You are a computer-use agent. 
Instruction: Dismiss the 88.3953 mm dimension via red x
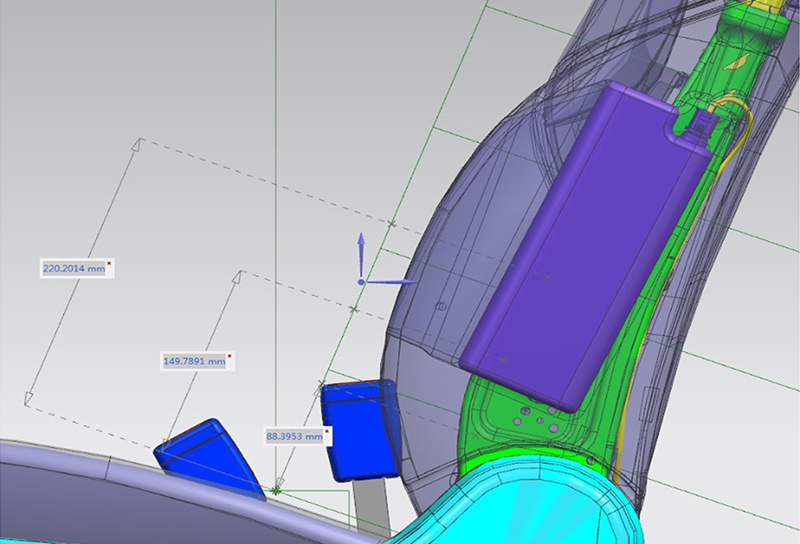click(327, 431)
